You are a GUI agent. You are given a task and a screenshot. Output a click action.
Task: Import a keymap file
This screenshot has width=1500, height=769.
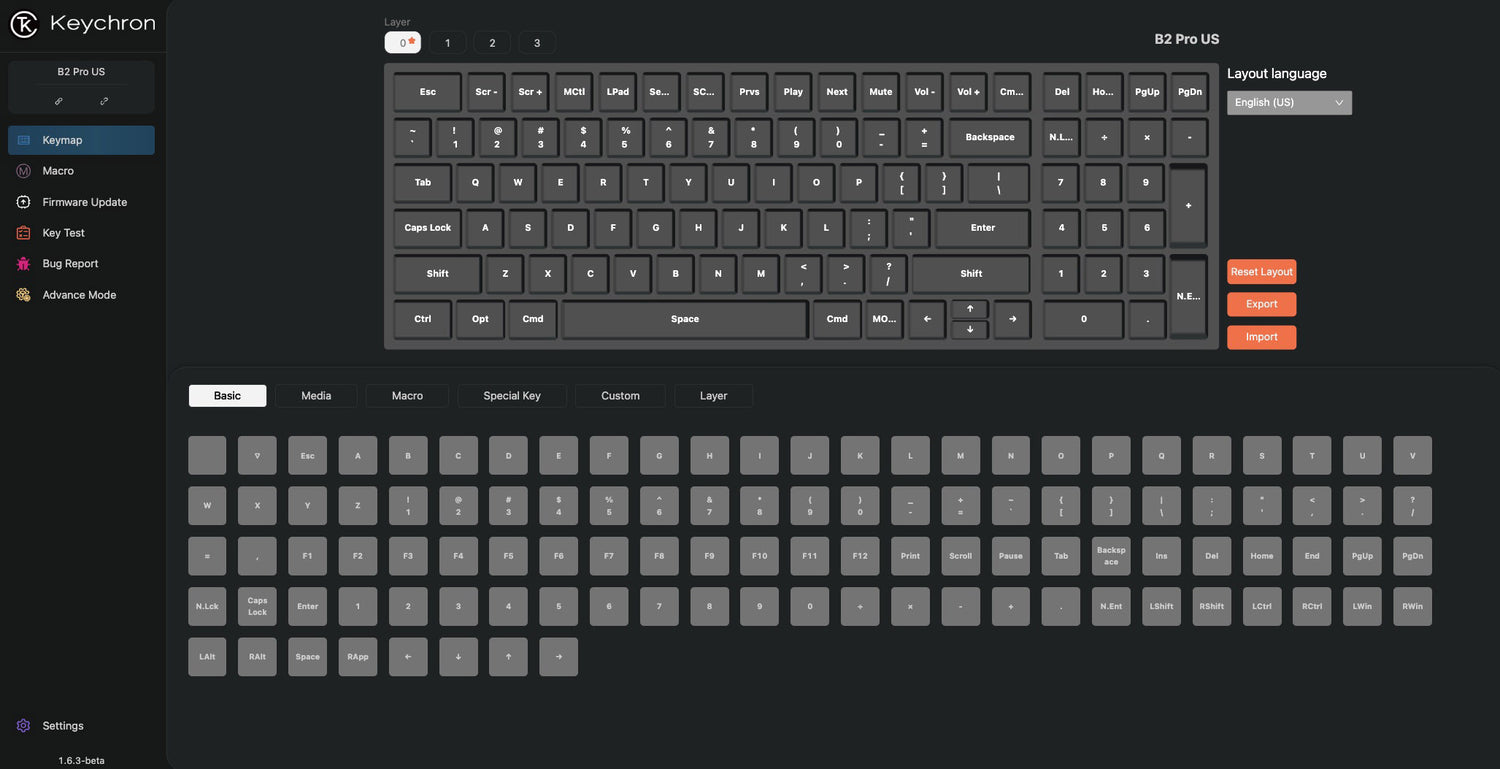click(x=1261, y=337)
